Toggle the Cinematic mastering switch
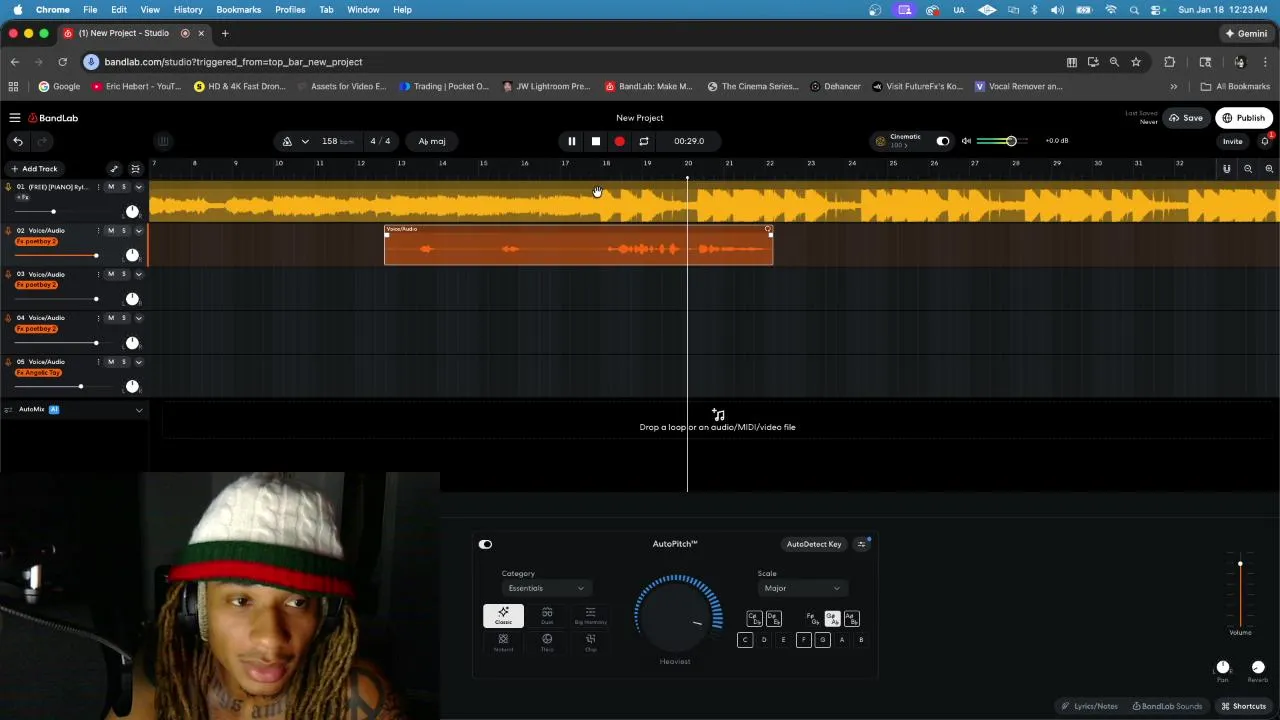The width and height of the screenshot is (1280, 720). click(x=942, y=141)
